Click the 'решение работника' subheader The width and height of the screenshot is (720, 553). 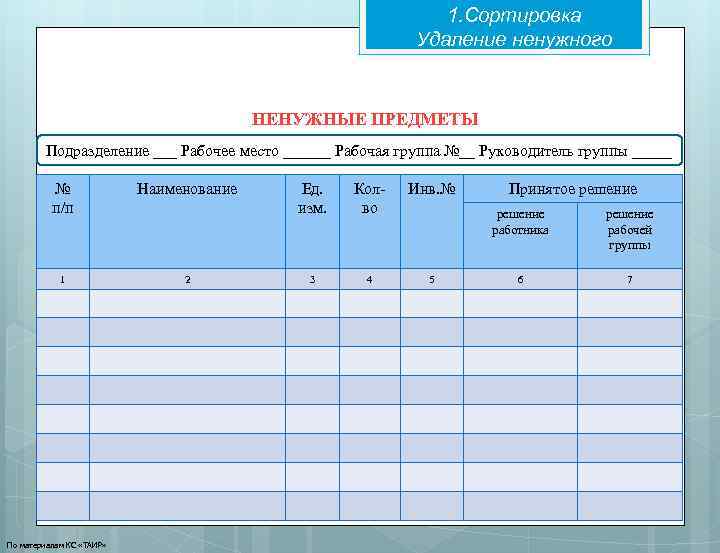520,236
